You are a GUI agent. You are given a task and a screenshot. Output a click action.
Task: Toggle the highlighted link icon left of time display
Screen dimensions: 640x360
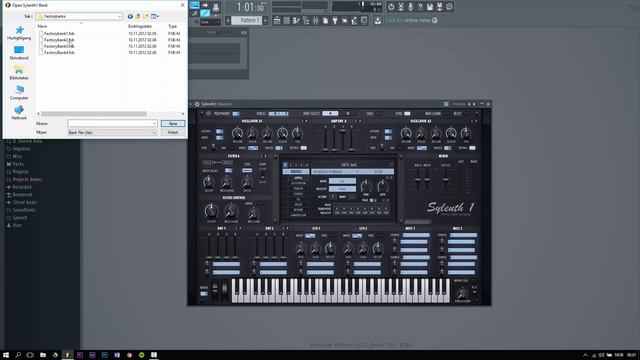click(x=205, y=13)
